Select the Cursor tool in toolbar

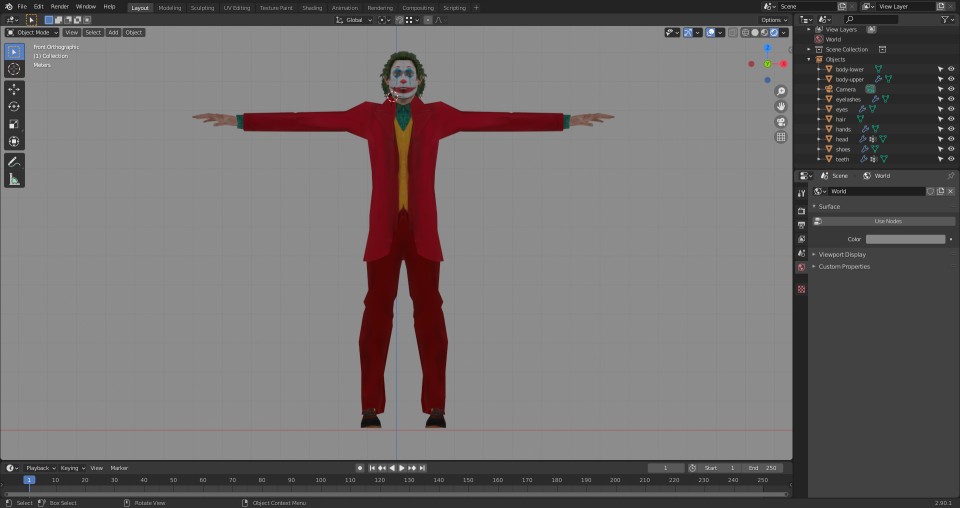(14, 69)
